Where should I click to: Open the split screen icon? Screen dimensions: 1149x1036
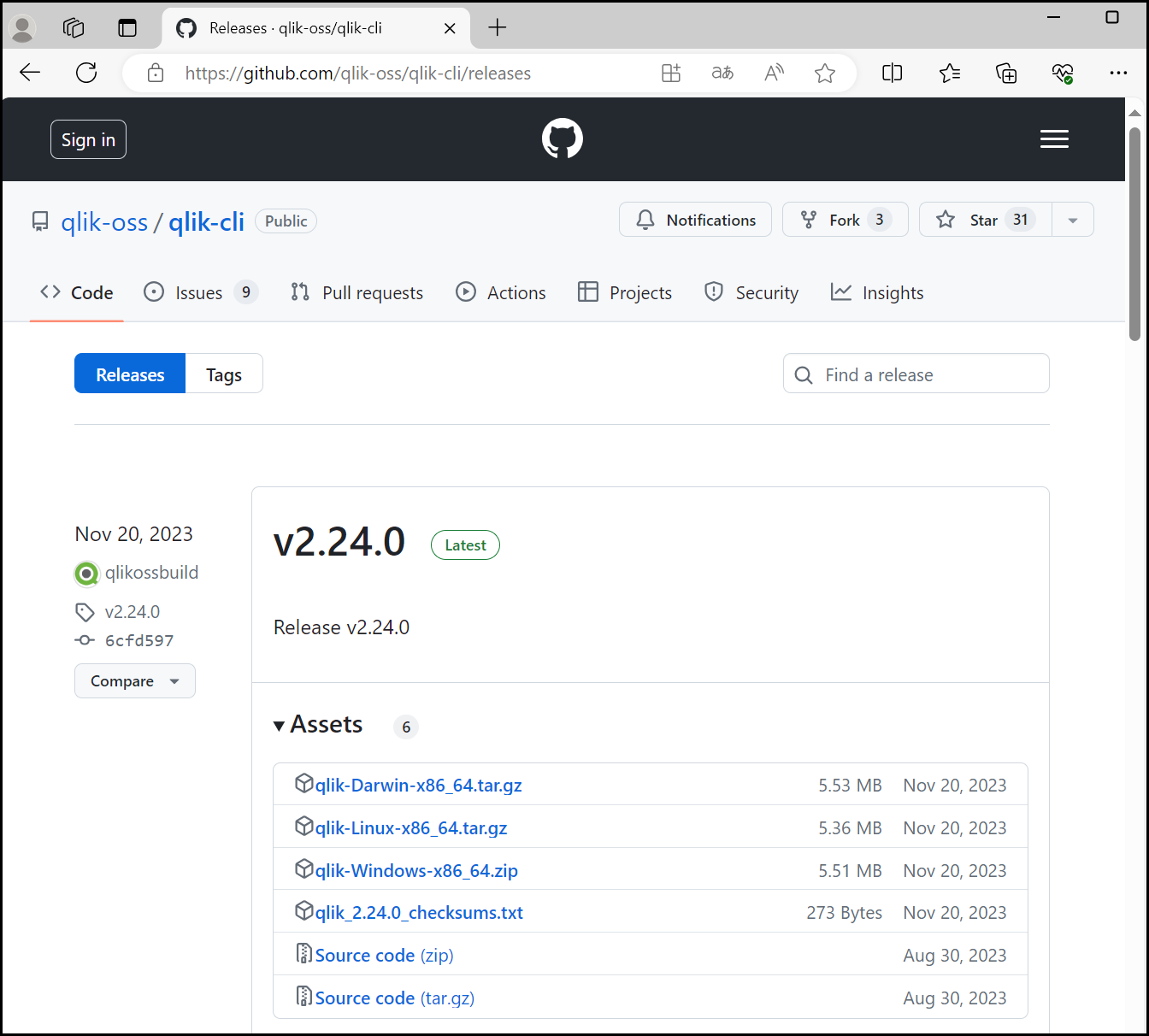tap(892, 74)
